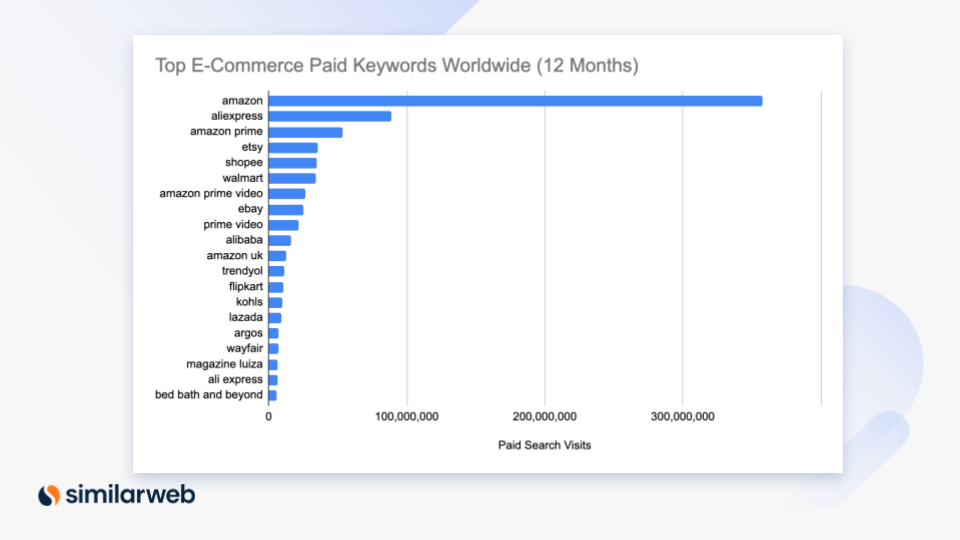Click the 'shopee' bar
Image resolution: width=960 pixels, height=540 pixels.
pos(293,163)
